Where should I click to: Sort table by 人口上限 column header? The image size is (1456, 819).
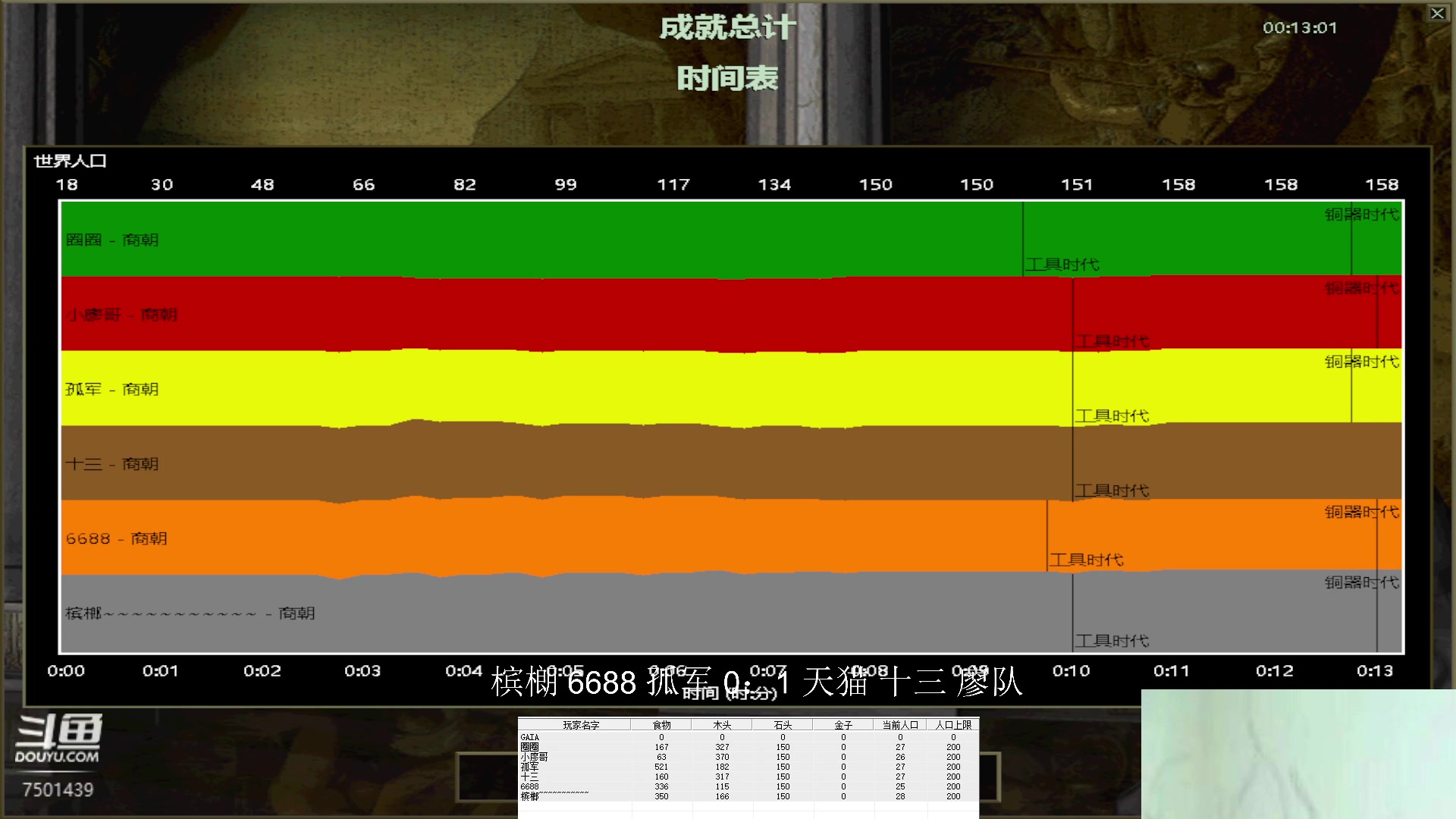coord(953,725)
